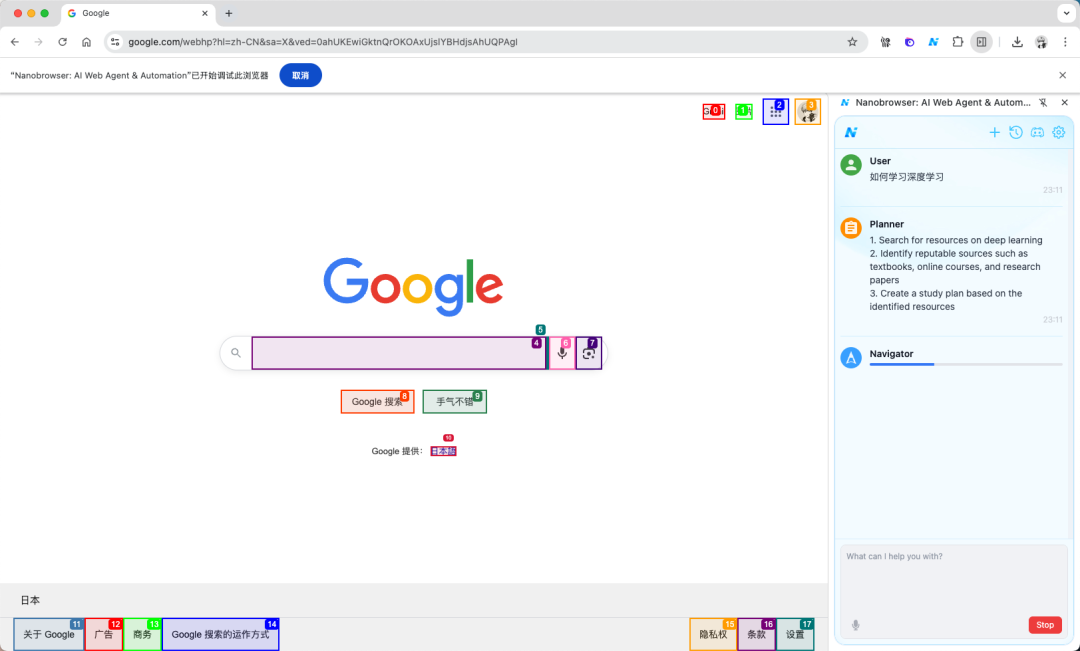Click the microphone icon in Nanobrowser input
Screen dimensions: 1080x651
(x=855, y=625)
